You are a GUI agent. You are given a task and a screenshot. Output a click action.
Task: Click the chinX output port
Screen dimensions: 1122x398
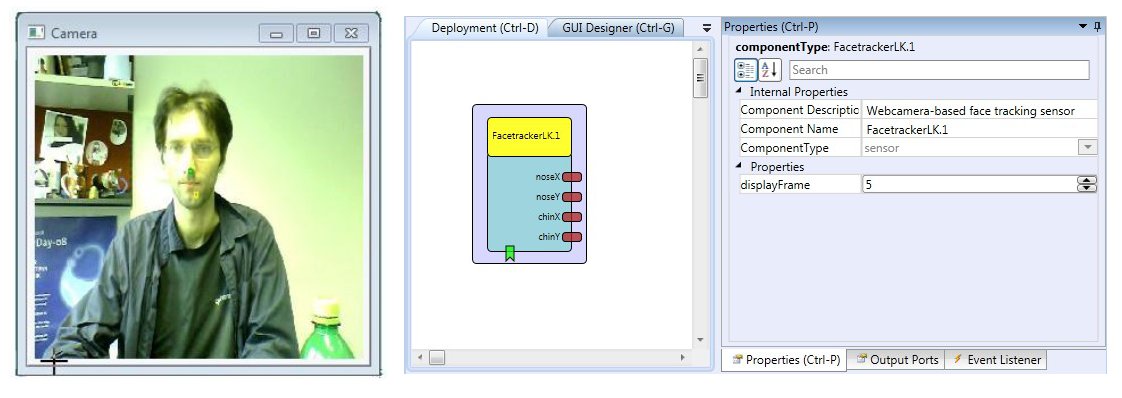(x=572, y=217)
